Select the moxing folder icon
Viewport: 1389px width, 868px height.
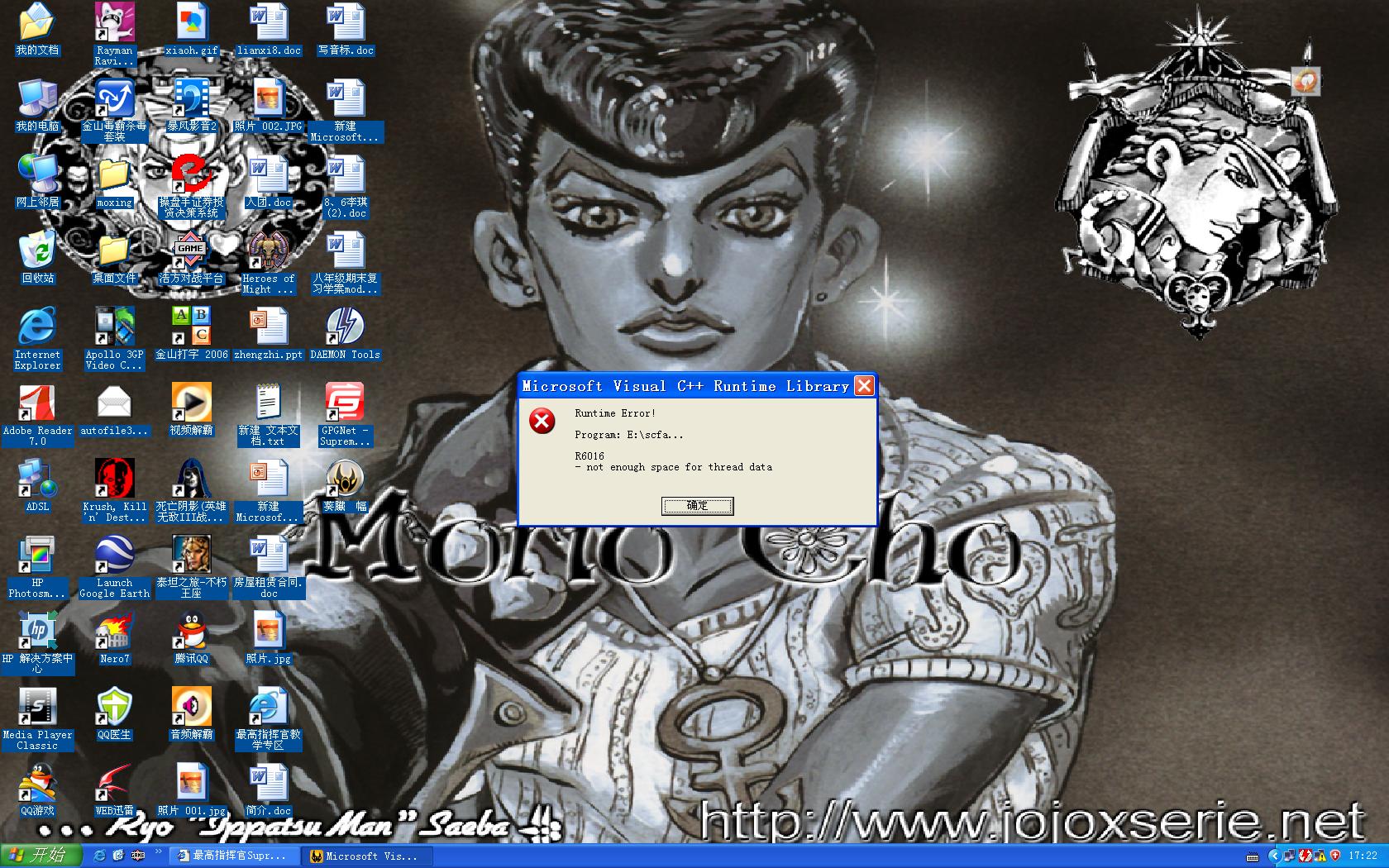[114, 182]
